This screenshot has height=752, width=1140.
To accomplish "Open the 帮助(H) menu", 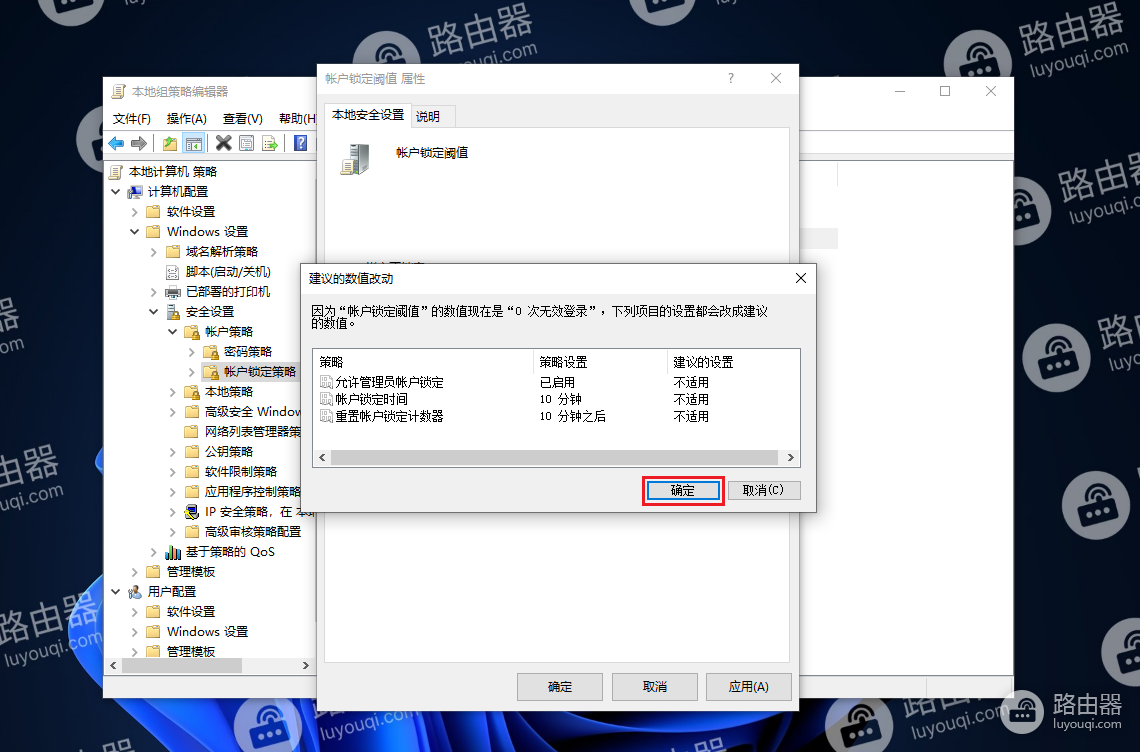I will [297, 119].
